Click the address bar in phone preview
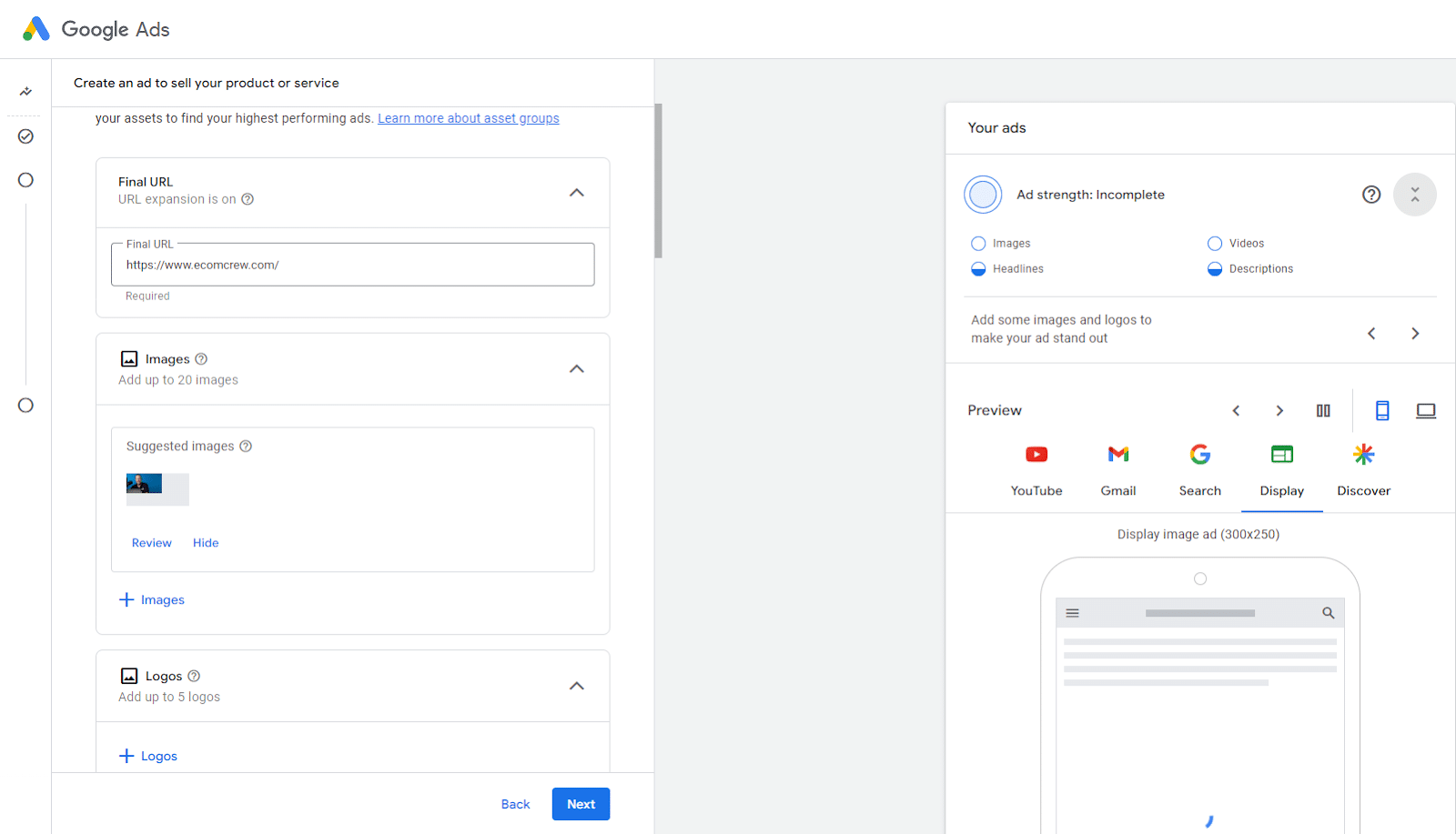The height and width of the screenshot is (834, 1456). [1200, 613]
